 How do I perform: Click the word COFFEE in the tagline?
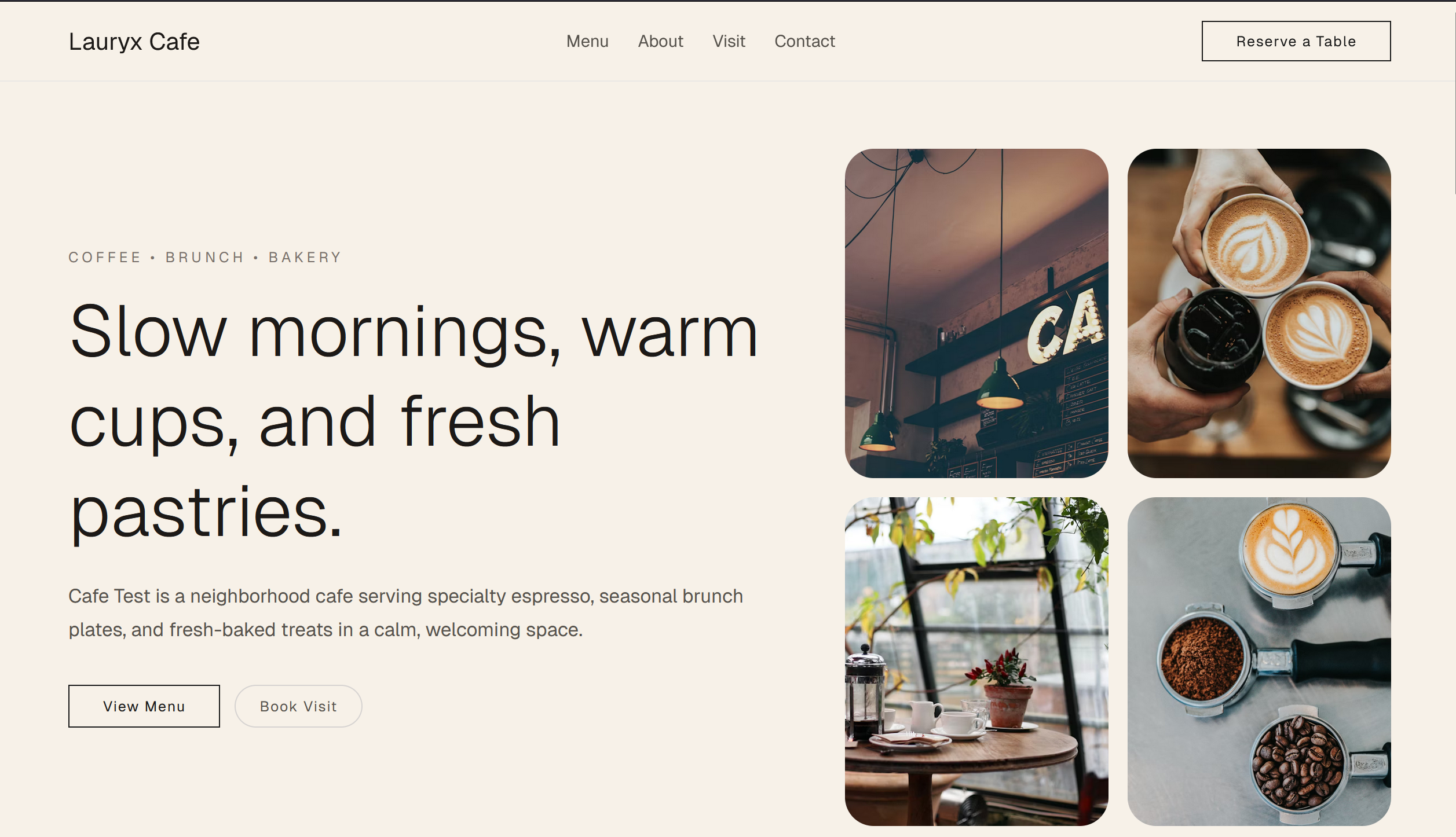(105, 258)
